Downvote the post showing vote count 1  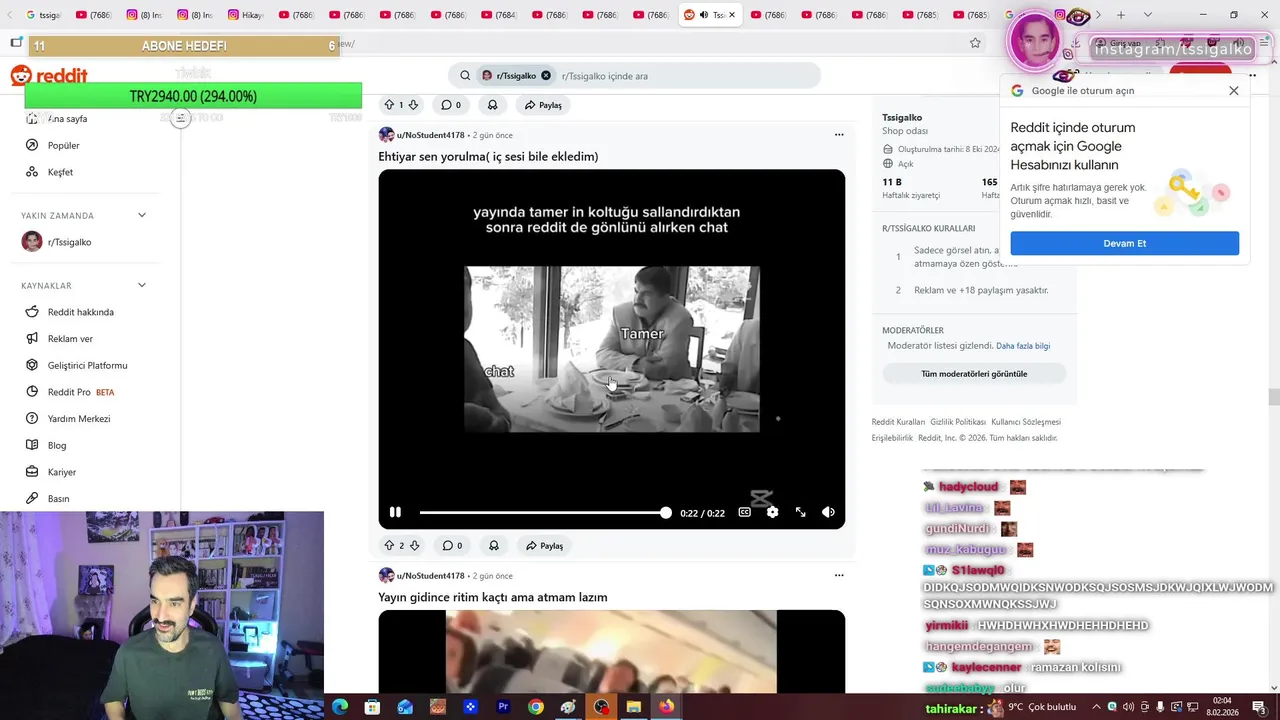(413, 105)
